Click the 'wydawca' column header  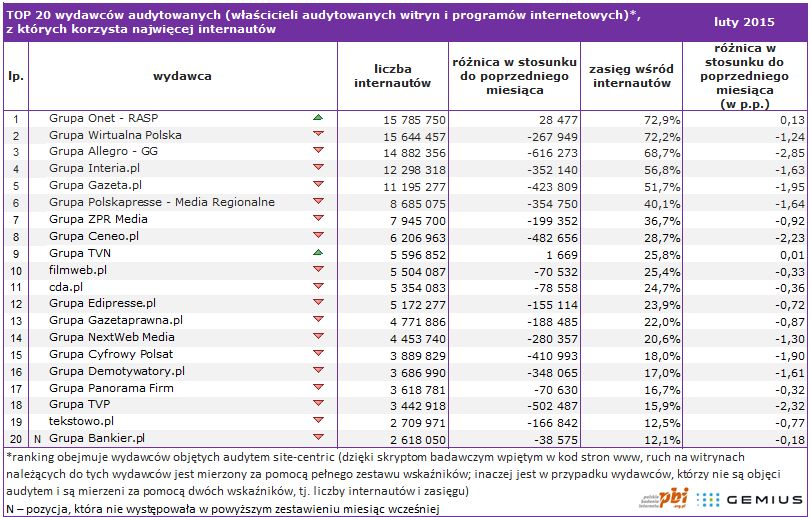point(182,76)
